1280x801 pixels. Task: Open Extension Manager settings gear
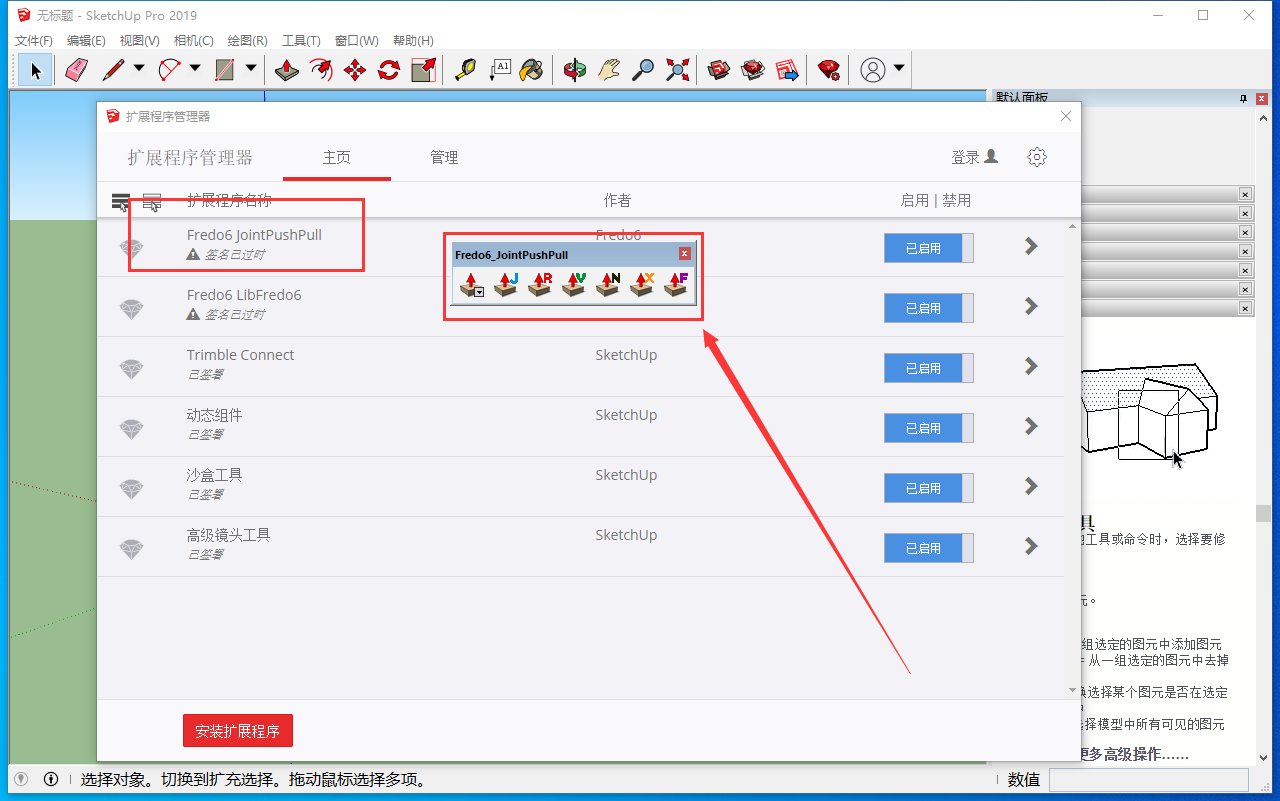tap(1037, 157)
